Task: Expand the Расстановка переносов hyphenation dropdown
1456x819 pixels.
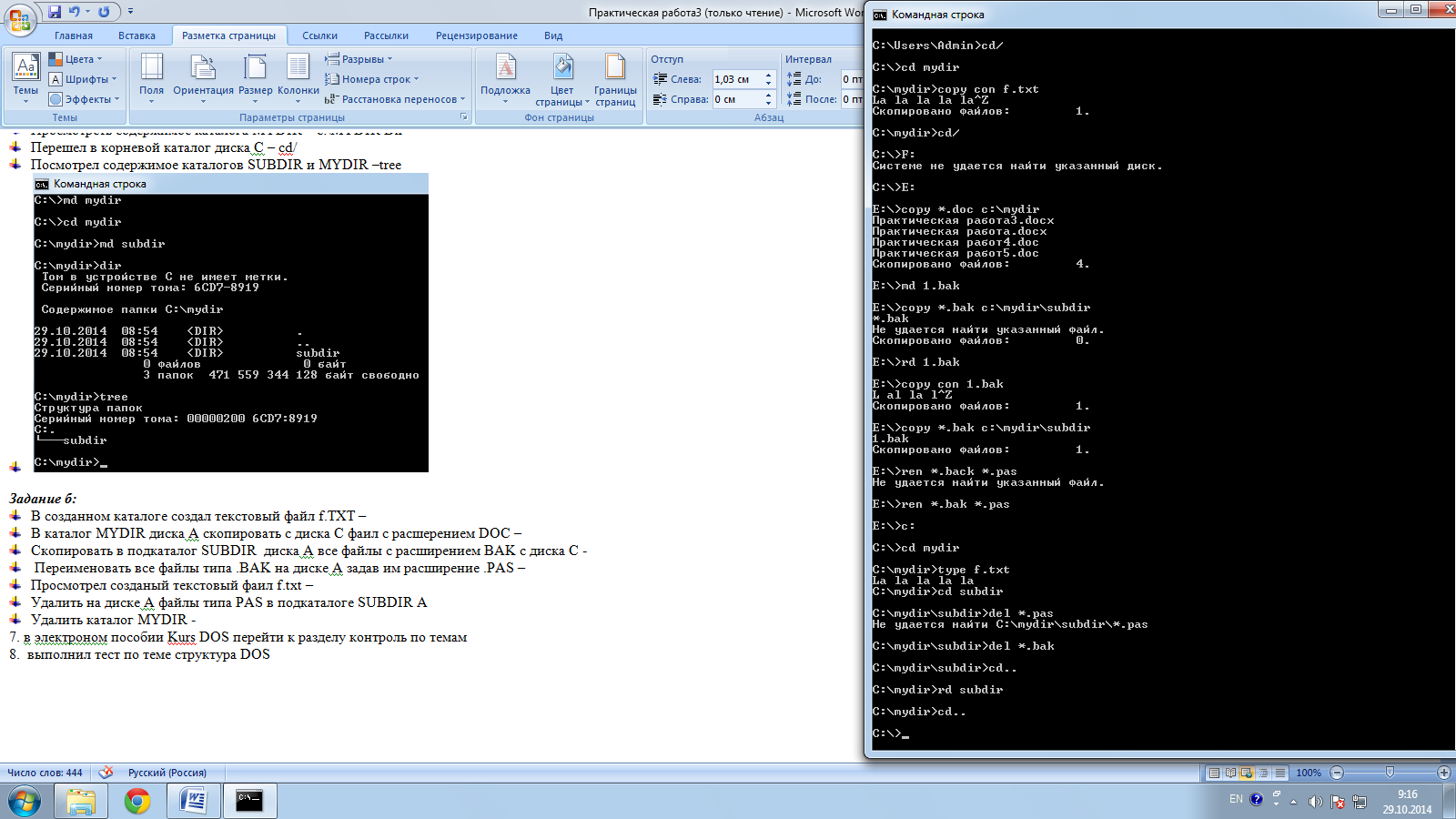Action: point(395,99)
